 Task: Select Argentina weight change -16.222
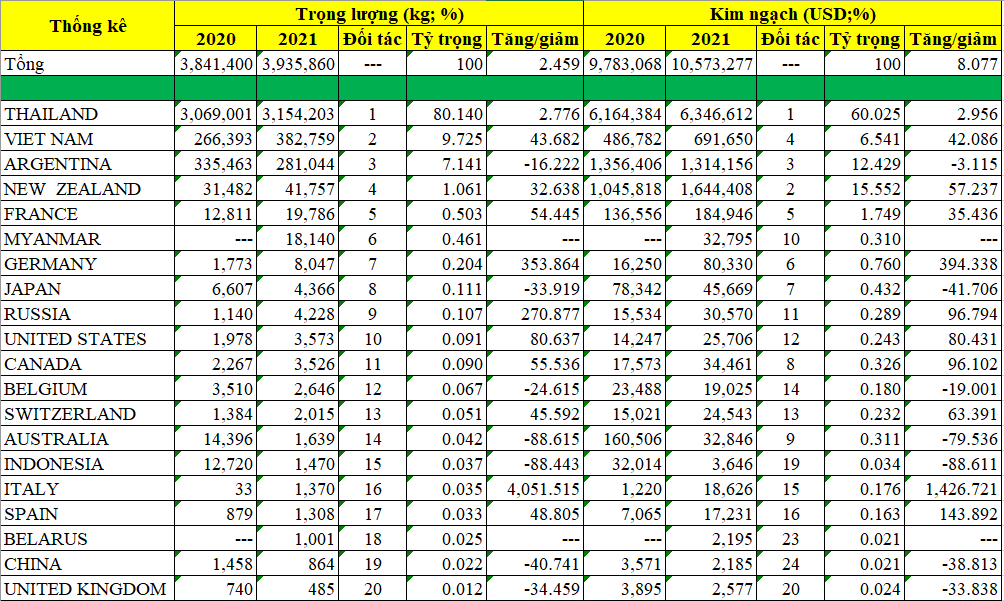[x=535, y=164]
